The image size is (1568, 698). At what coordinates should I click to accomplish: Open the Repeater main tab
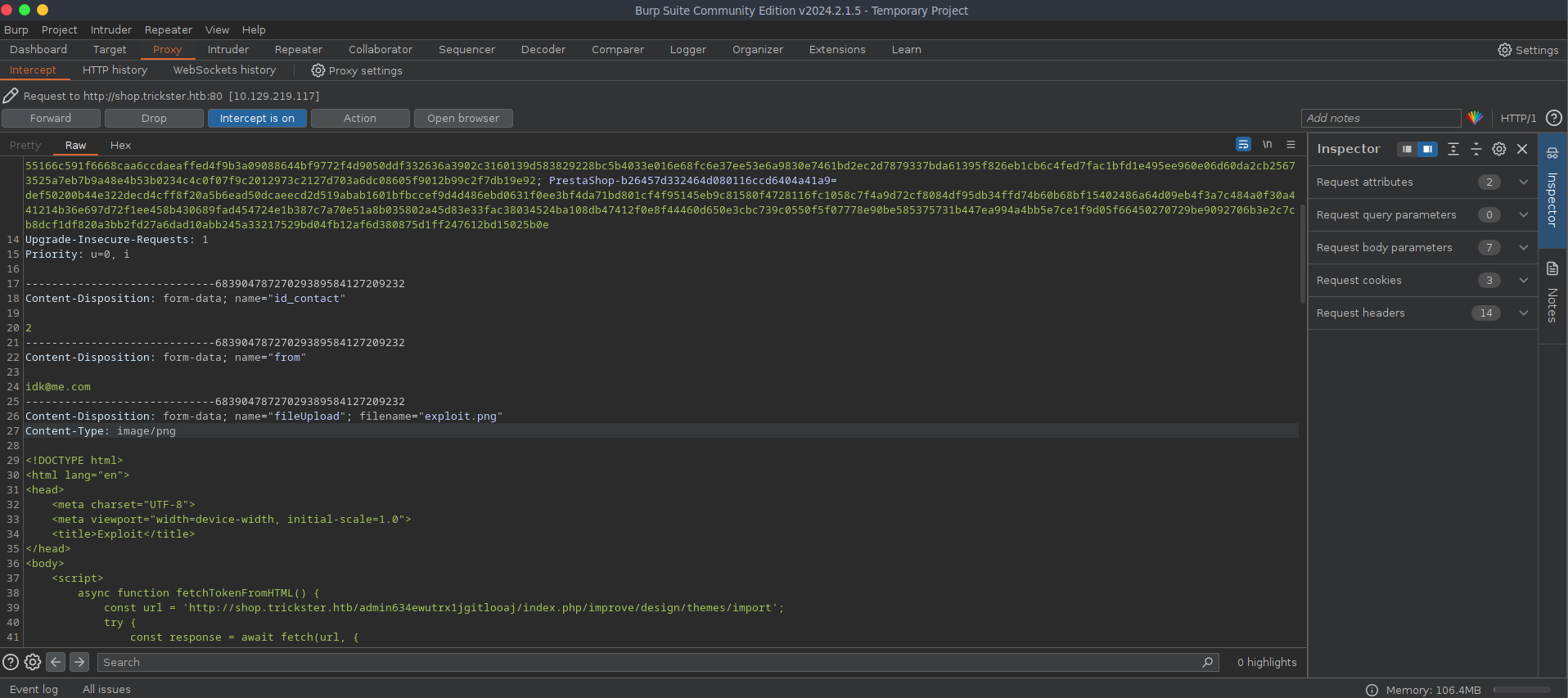[x=299, y=50]
